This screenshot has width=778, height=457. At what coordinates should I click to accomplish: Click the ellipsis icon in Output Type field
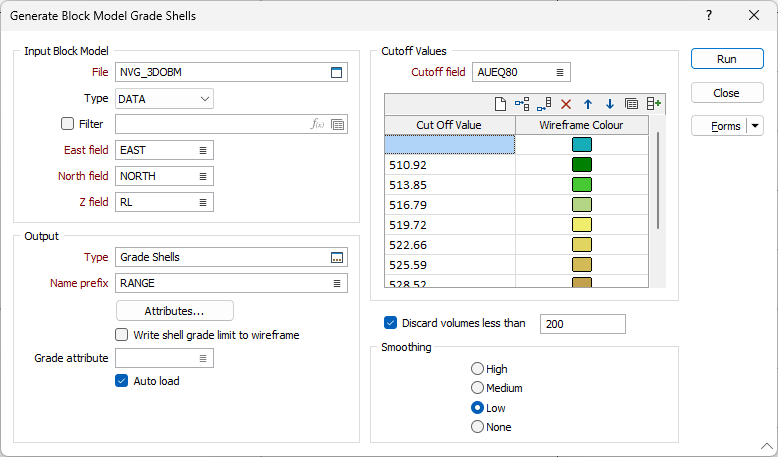click(337, 257)
